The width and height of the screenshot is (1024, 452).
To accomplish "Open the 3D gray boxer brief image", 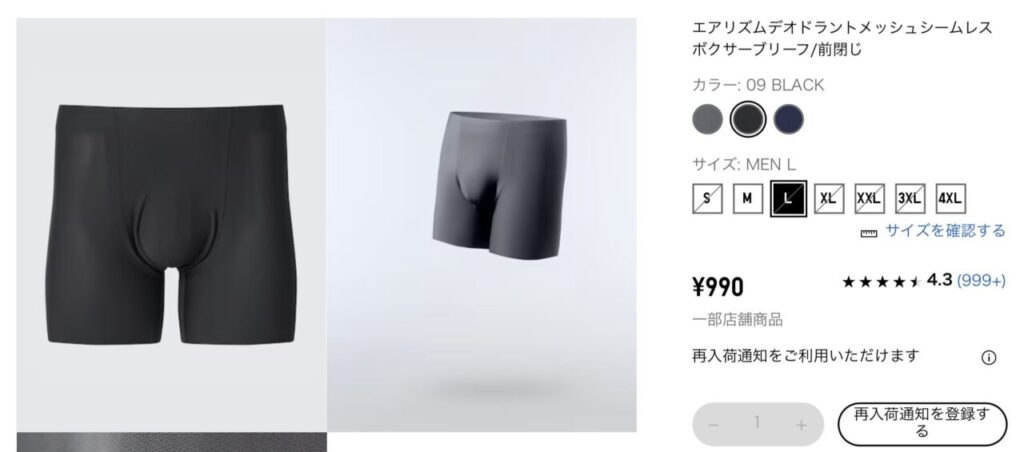I will click(482, 225).
